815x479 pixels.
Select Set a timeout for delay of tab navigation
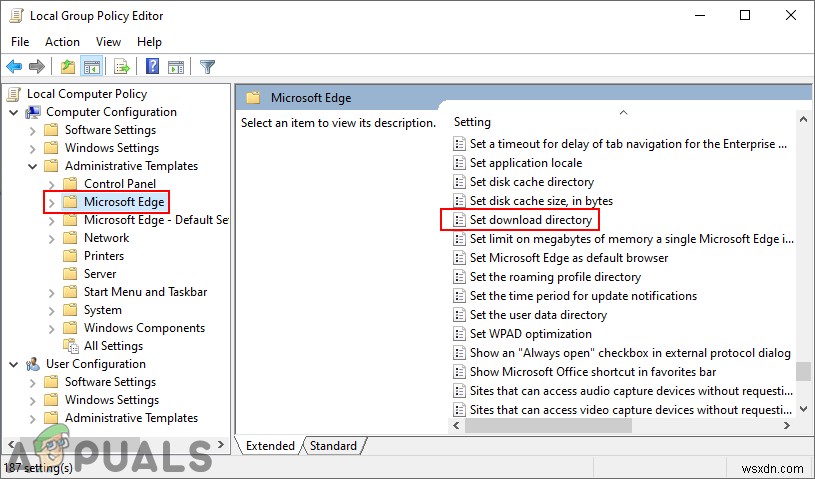point(628,144)
